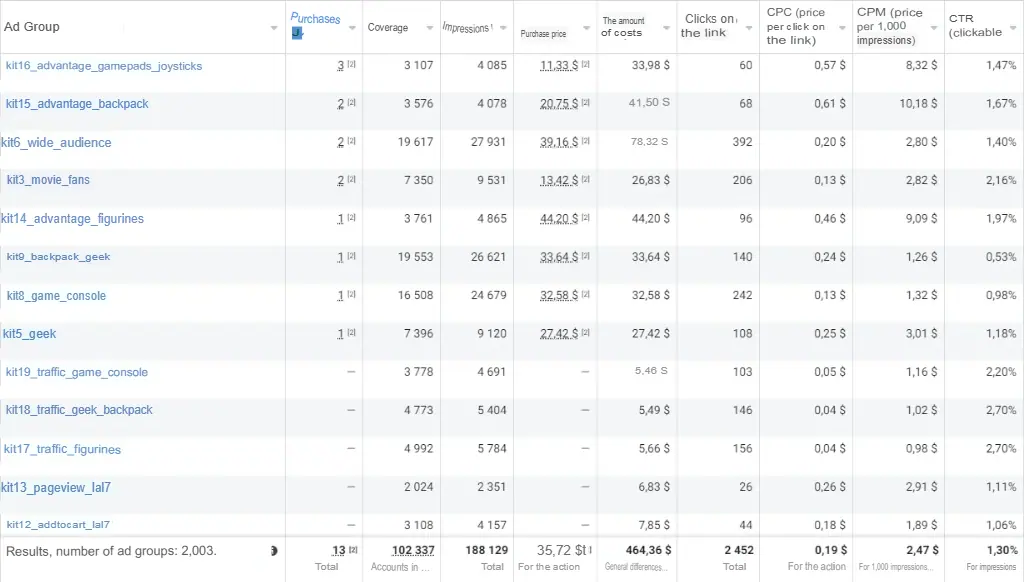
Task: Open the kit6_wide_audience ad group link
Action: [56, 143]
